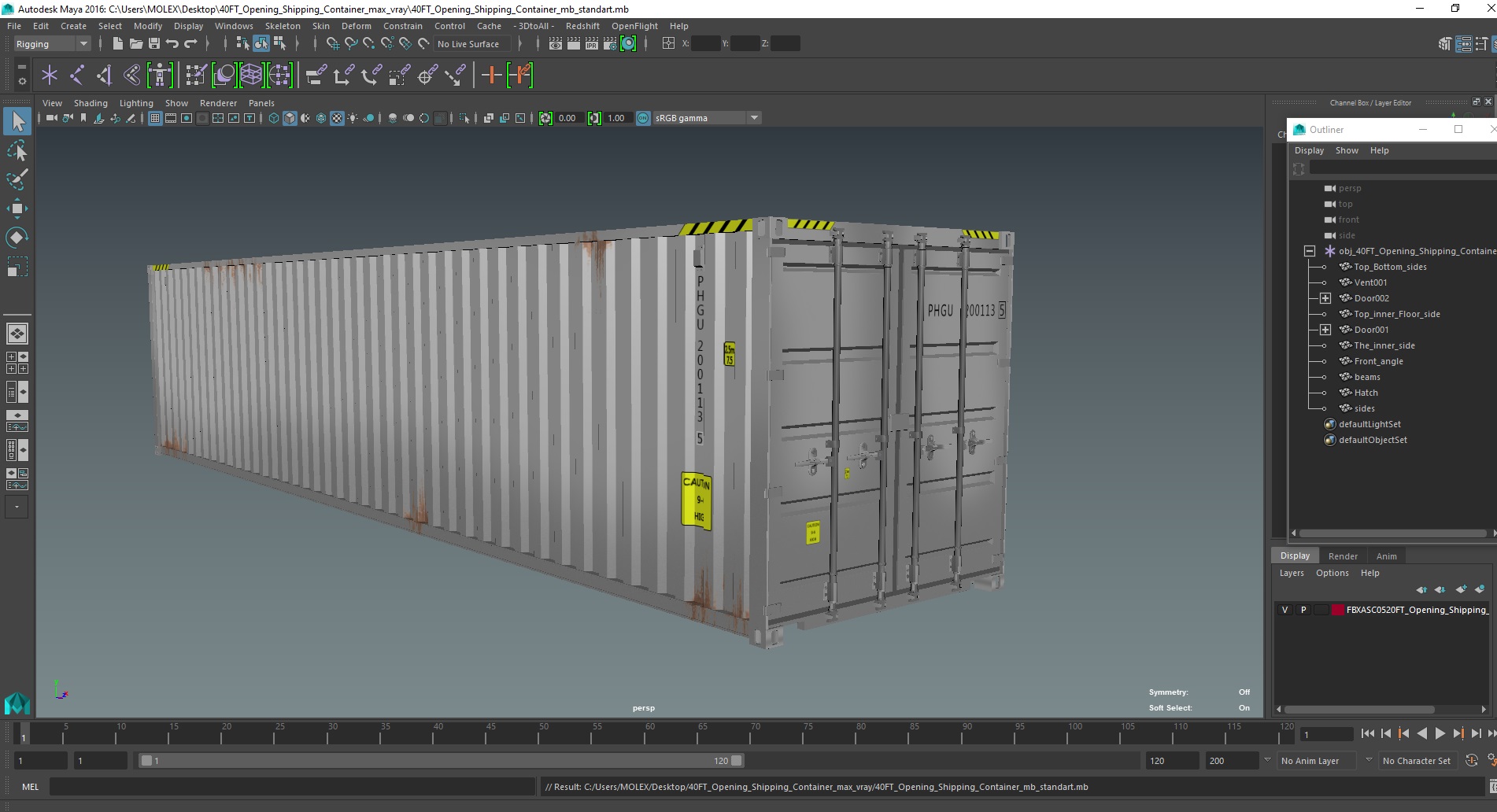This screenshot has height=812, width=1497.
Task: Switch to the Render layer tab
Action: (x=1343, y=556)
